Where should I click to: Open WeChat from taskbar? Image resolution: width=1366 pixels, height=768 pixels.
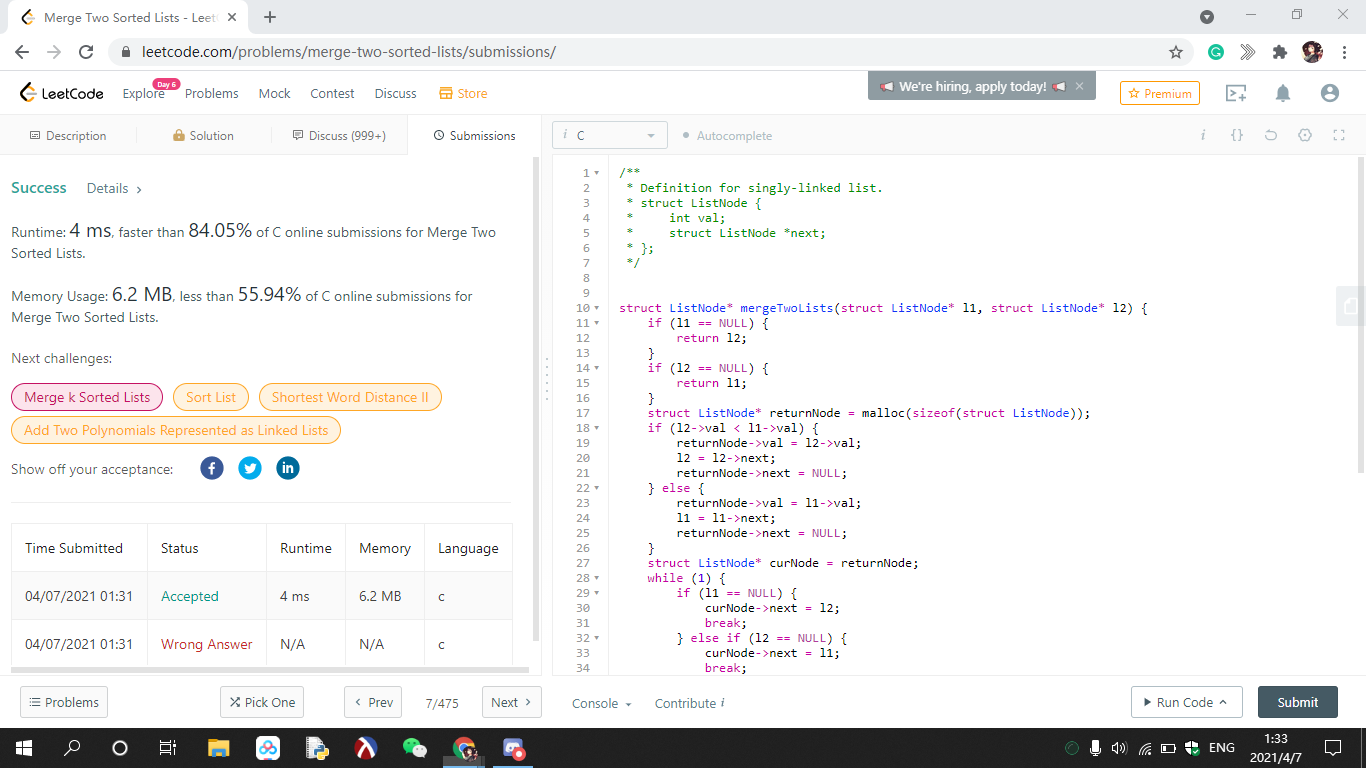[x=414, y=747]
